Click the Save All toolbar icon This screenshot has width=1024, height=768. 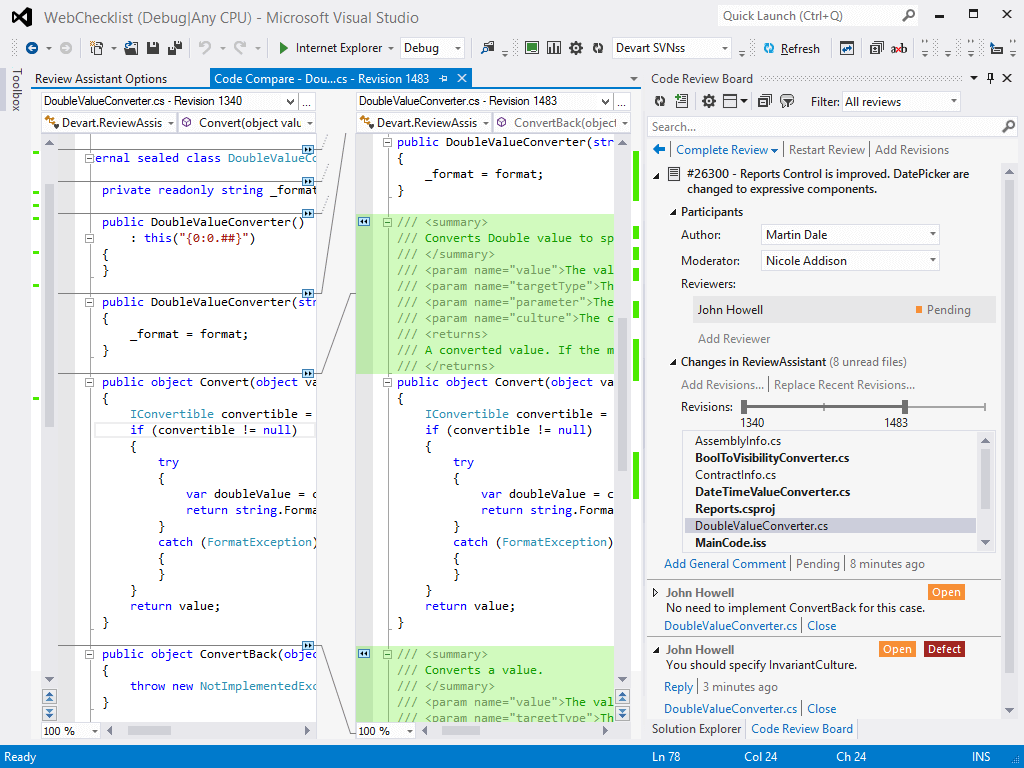coord(175,48)
